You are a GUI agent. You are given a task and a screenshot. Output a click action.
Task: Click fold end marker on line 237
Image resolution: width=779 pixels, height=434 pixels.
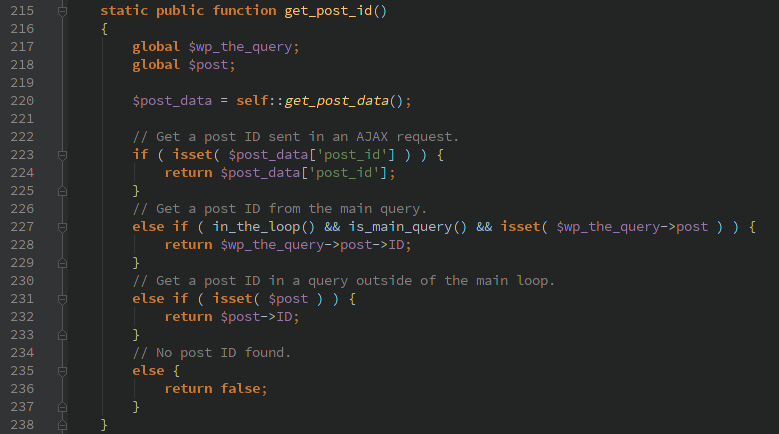(x=62, y=407)
